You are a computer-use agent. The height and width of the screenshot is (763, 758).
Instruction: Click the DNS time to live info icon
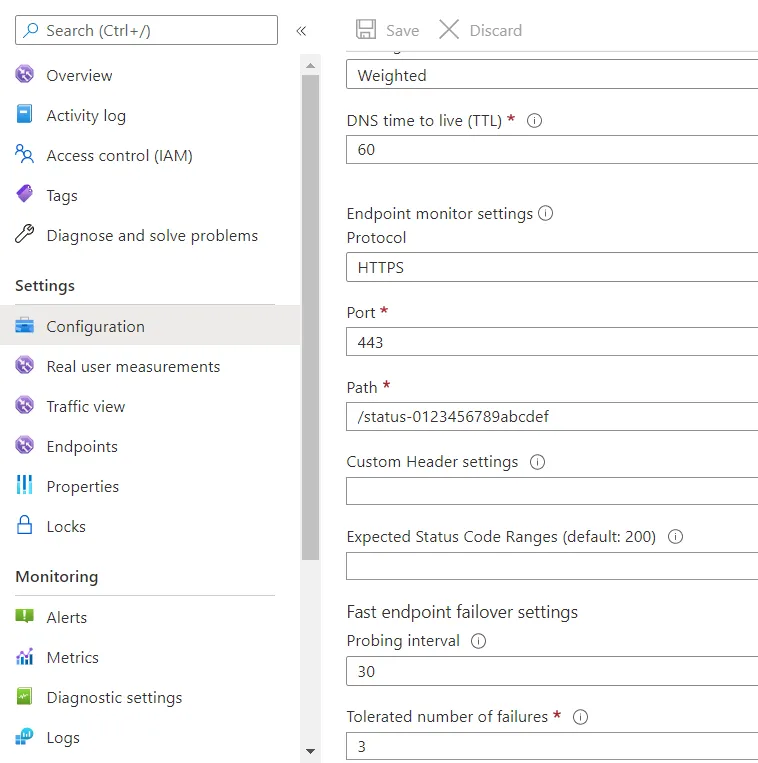click(534, 120)
